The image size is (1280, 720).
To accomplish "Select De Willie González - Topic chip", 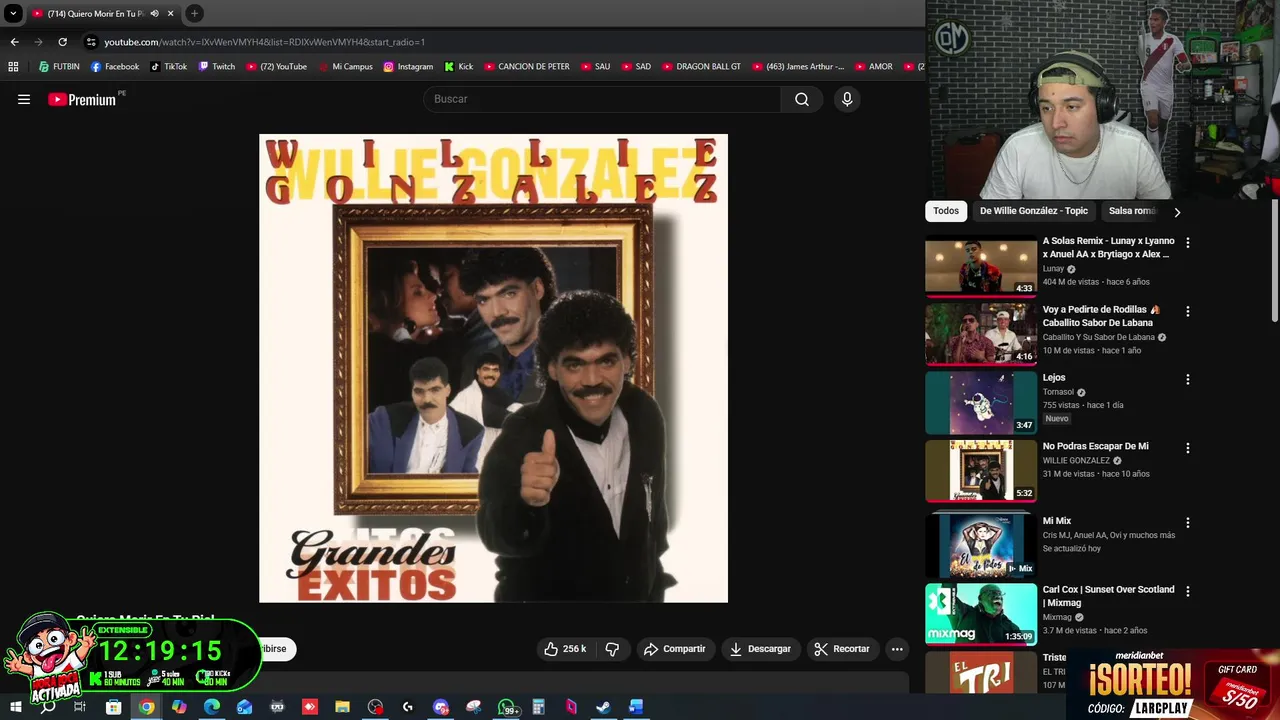I will [x=1034, y=211].
